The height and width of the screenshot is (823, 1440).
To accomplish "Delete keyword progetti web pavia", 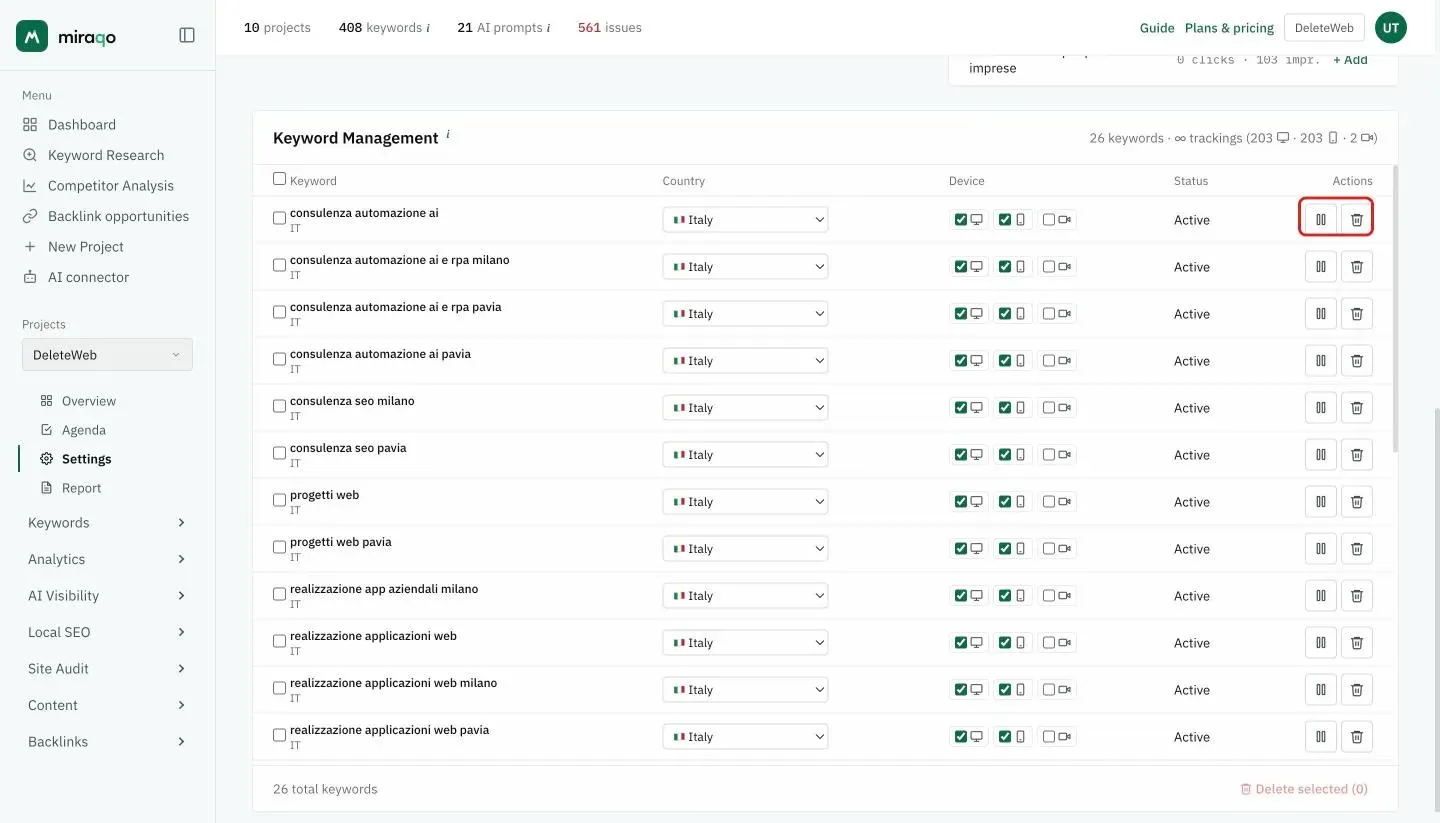I will tap(1356, 549).
